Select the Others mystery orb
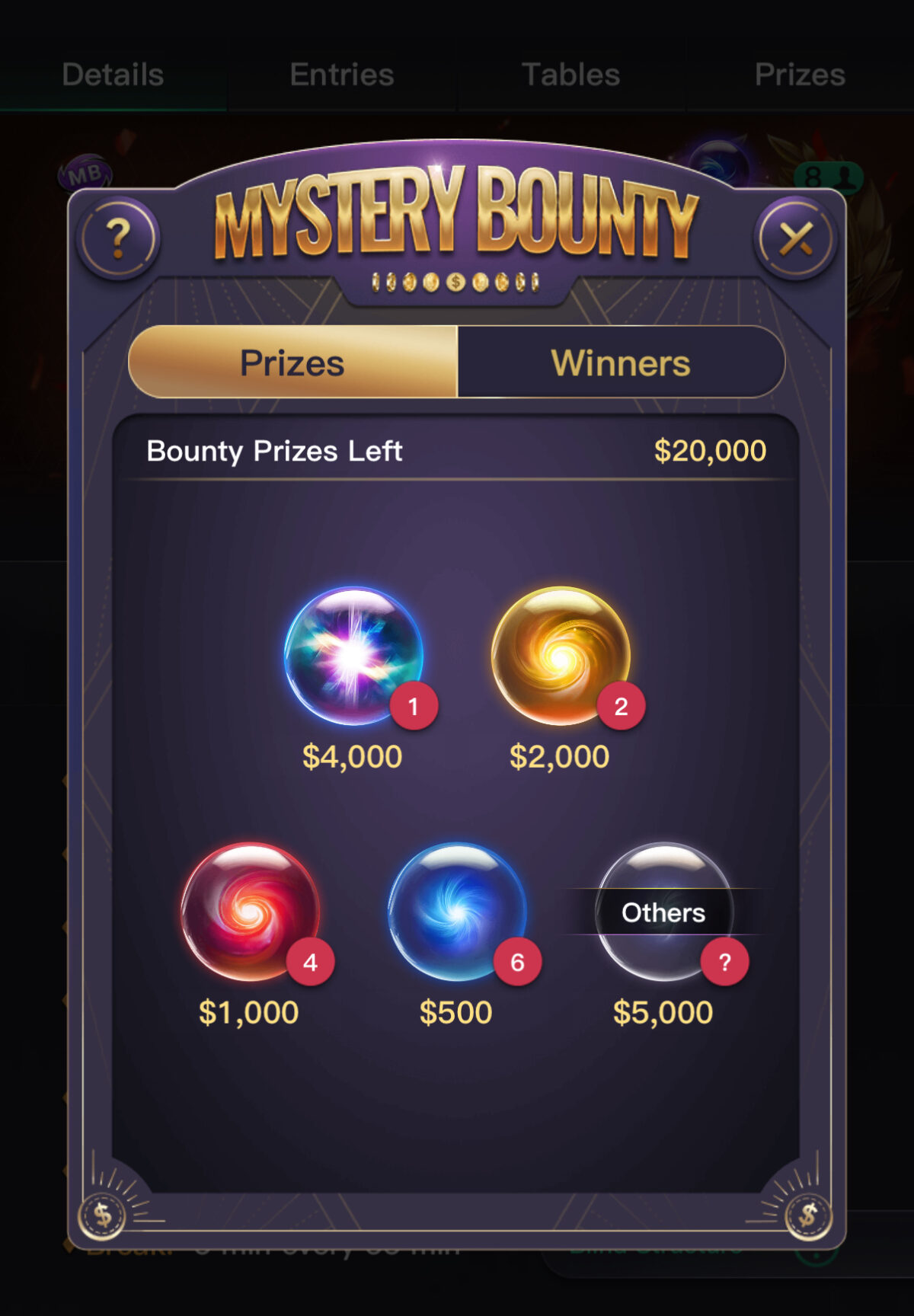The image size is (914, 1316). pos(664,912)
